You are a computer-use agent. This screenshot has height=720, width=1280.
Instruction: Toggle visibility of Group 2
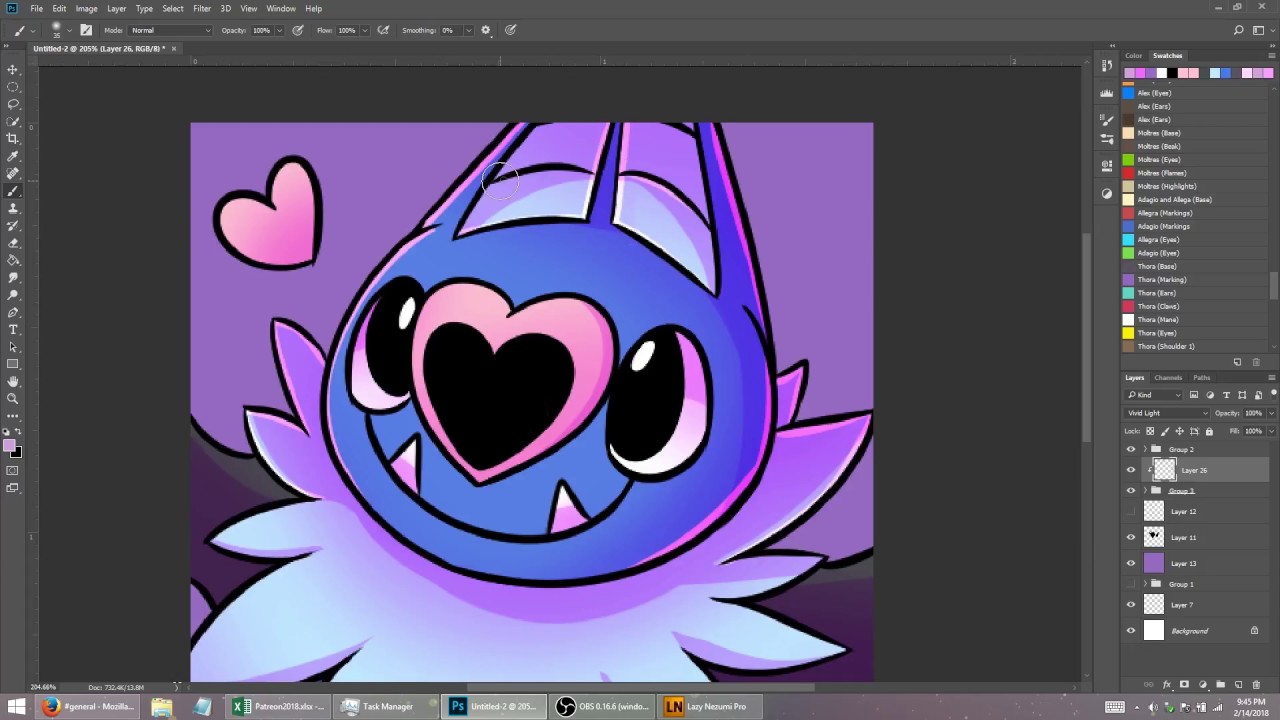pos(1131,449)
